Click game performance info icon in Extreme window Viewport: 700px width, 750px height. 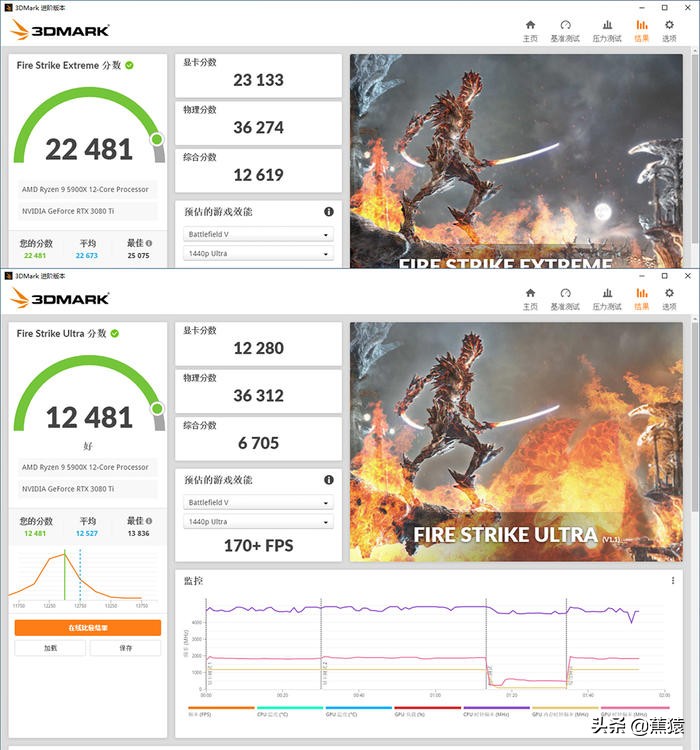329,211
